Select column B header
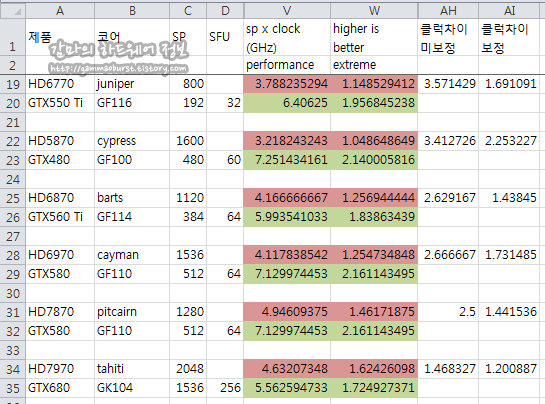The image size is (545, 404). pyautogui.click(x=132, y=11)
